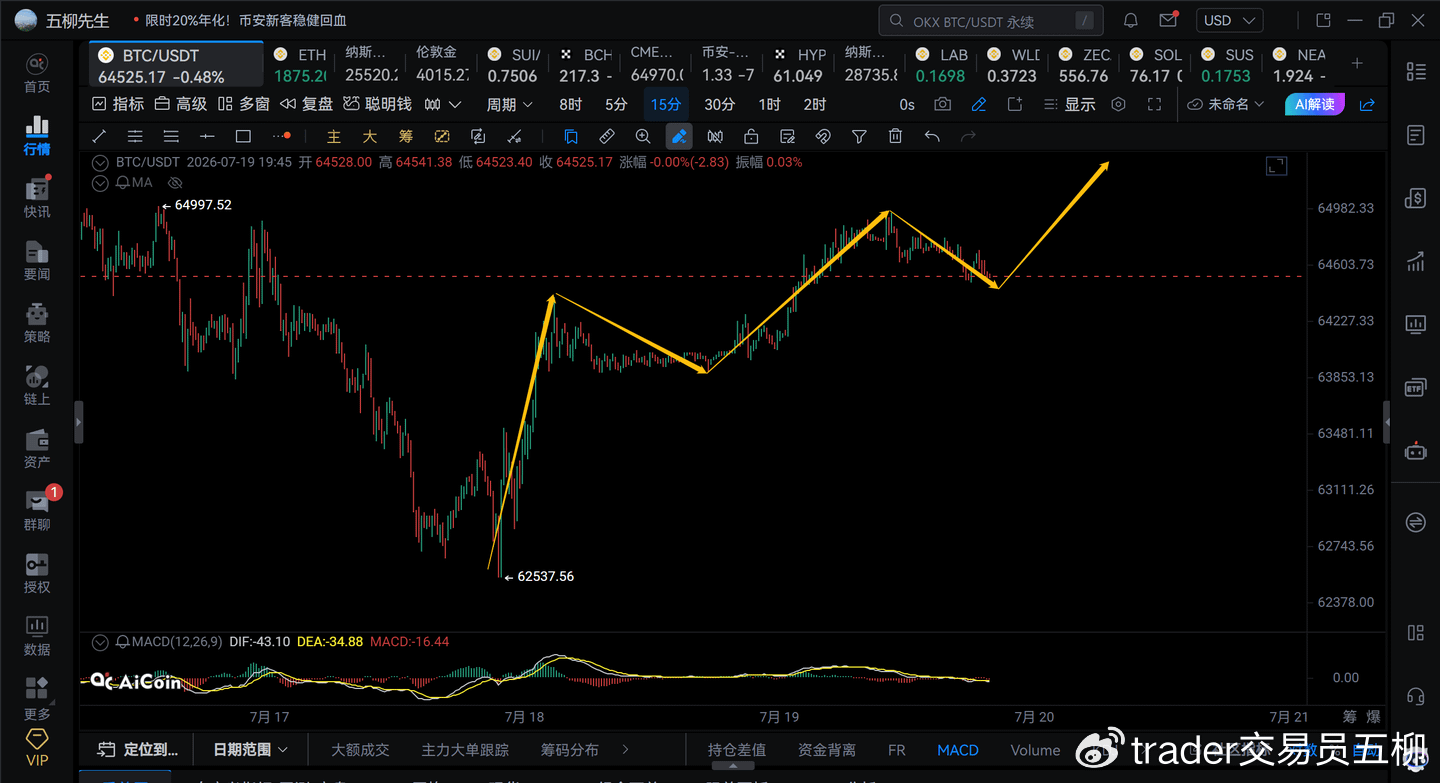
Task: Click the zoom-in magnifier tool
Action: (x=643, y=136)
